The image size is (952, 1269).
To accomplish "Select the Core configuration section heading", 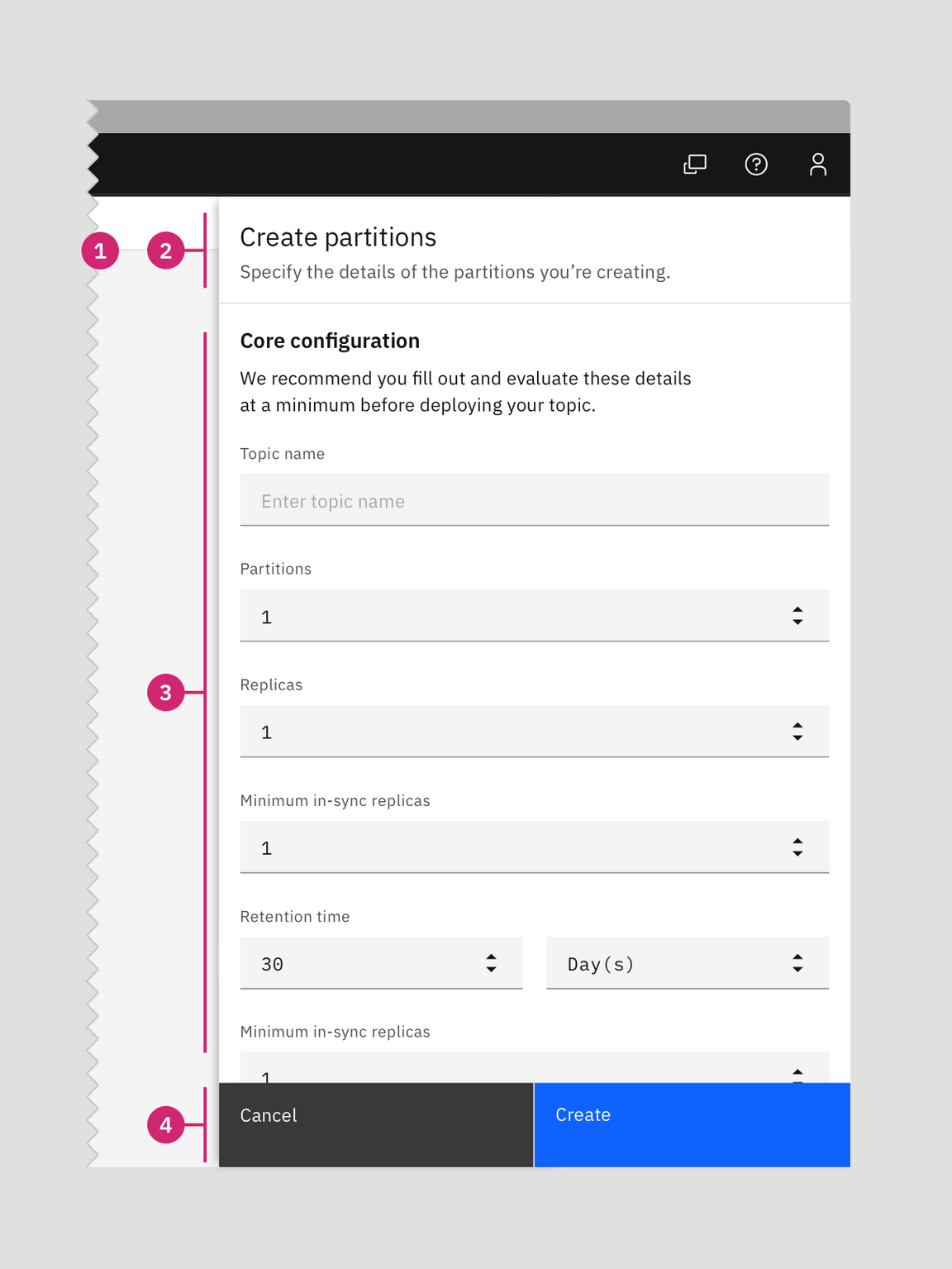I will pos(329,341).
